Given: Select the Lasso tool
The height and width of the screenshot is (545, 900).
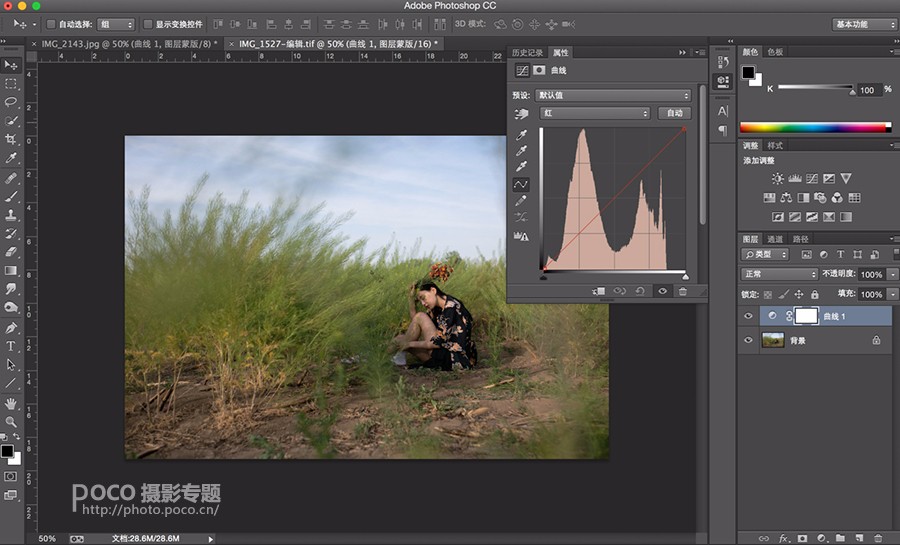Looking at the screenshot, I should pos(11,103).
